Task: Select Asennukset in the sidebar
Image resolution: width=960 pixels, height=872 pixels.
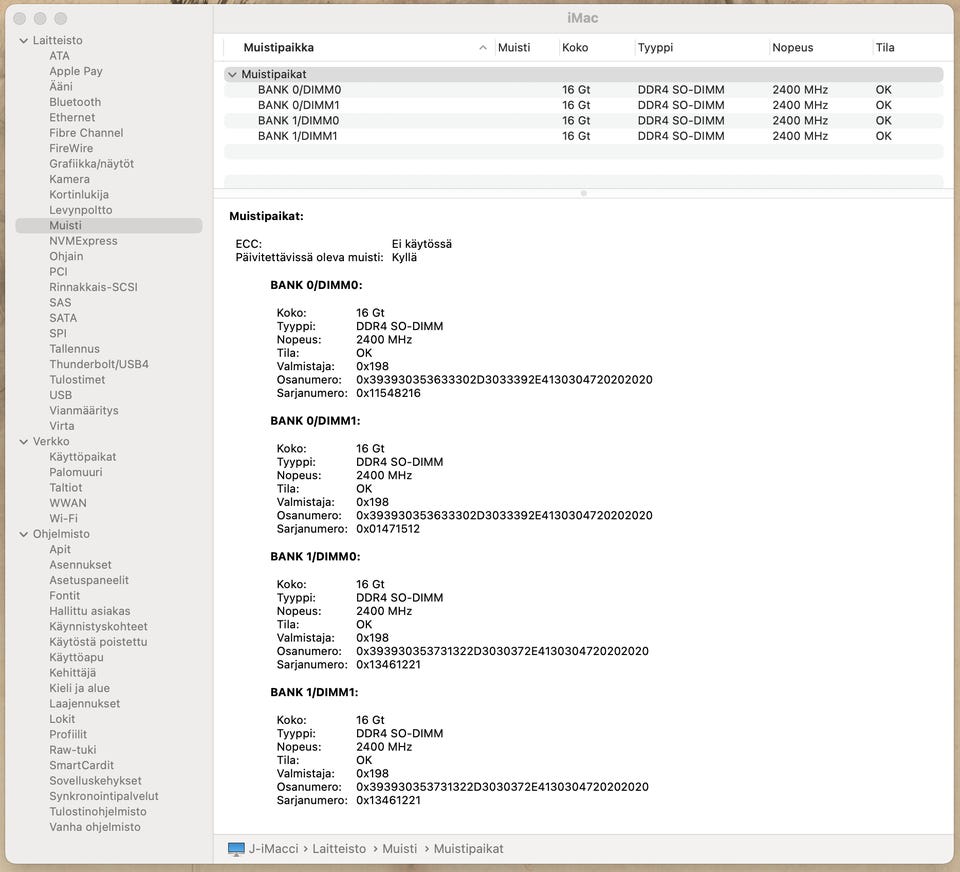Action: coord(80,565)
